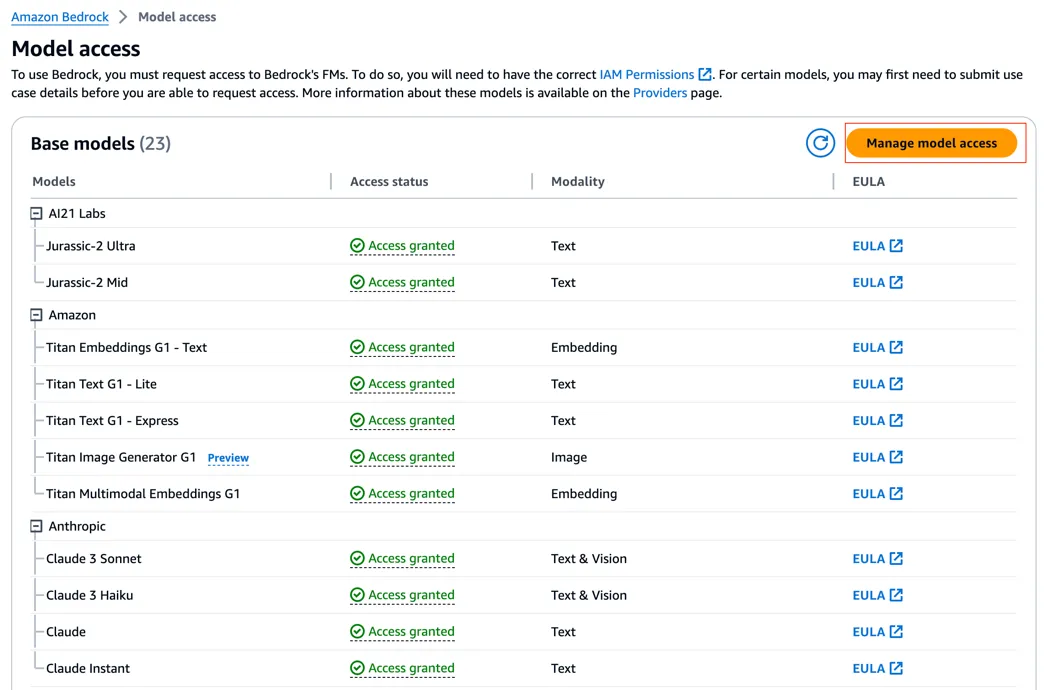Click the Model access breadcrumb text

point(177,17)
